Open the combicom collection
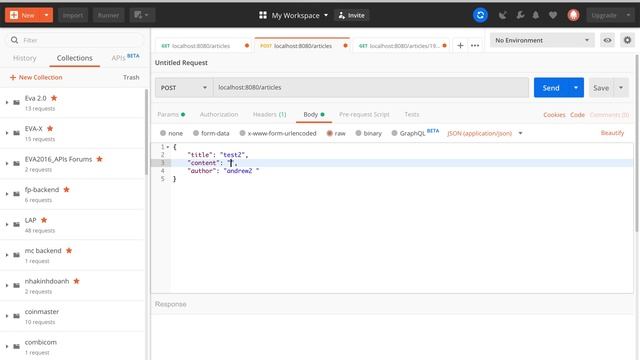This screenshot has height=360, width=640. pyautogui.click(x=40, y=342)
